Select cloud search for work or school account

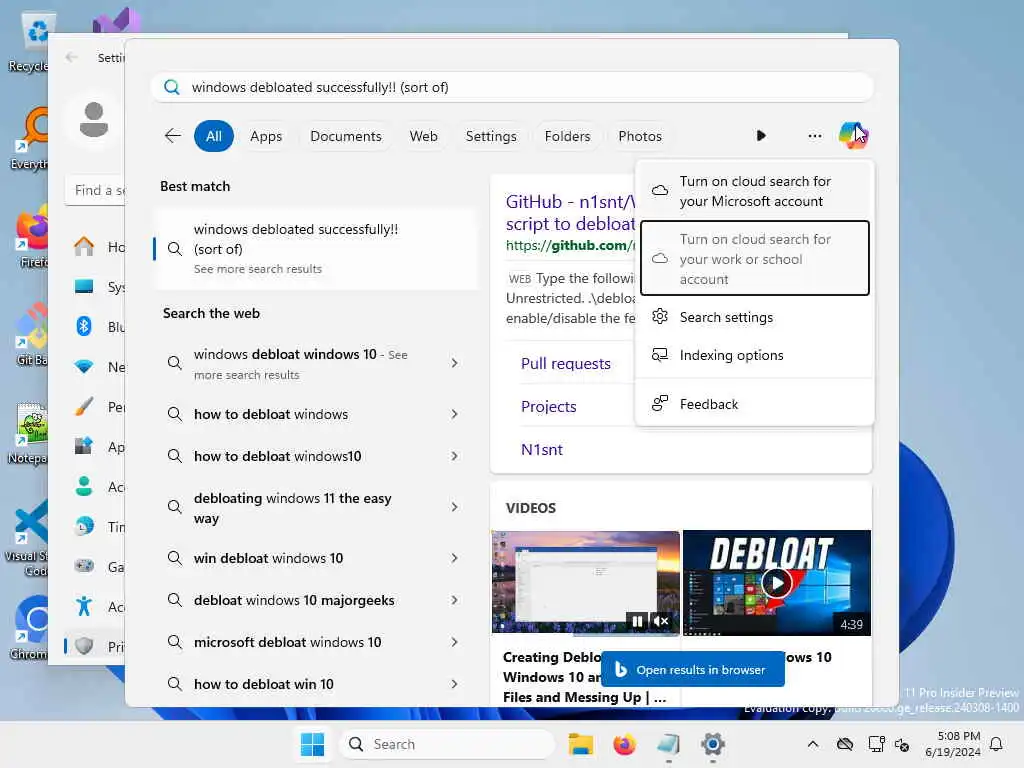[x=754, y=259]
